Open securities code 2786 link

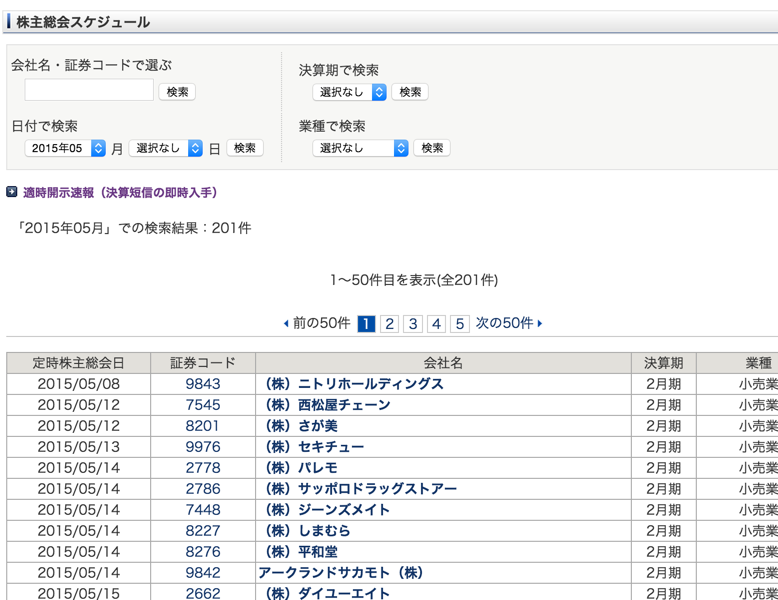(x=203, y=489)
